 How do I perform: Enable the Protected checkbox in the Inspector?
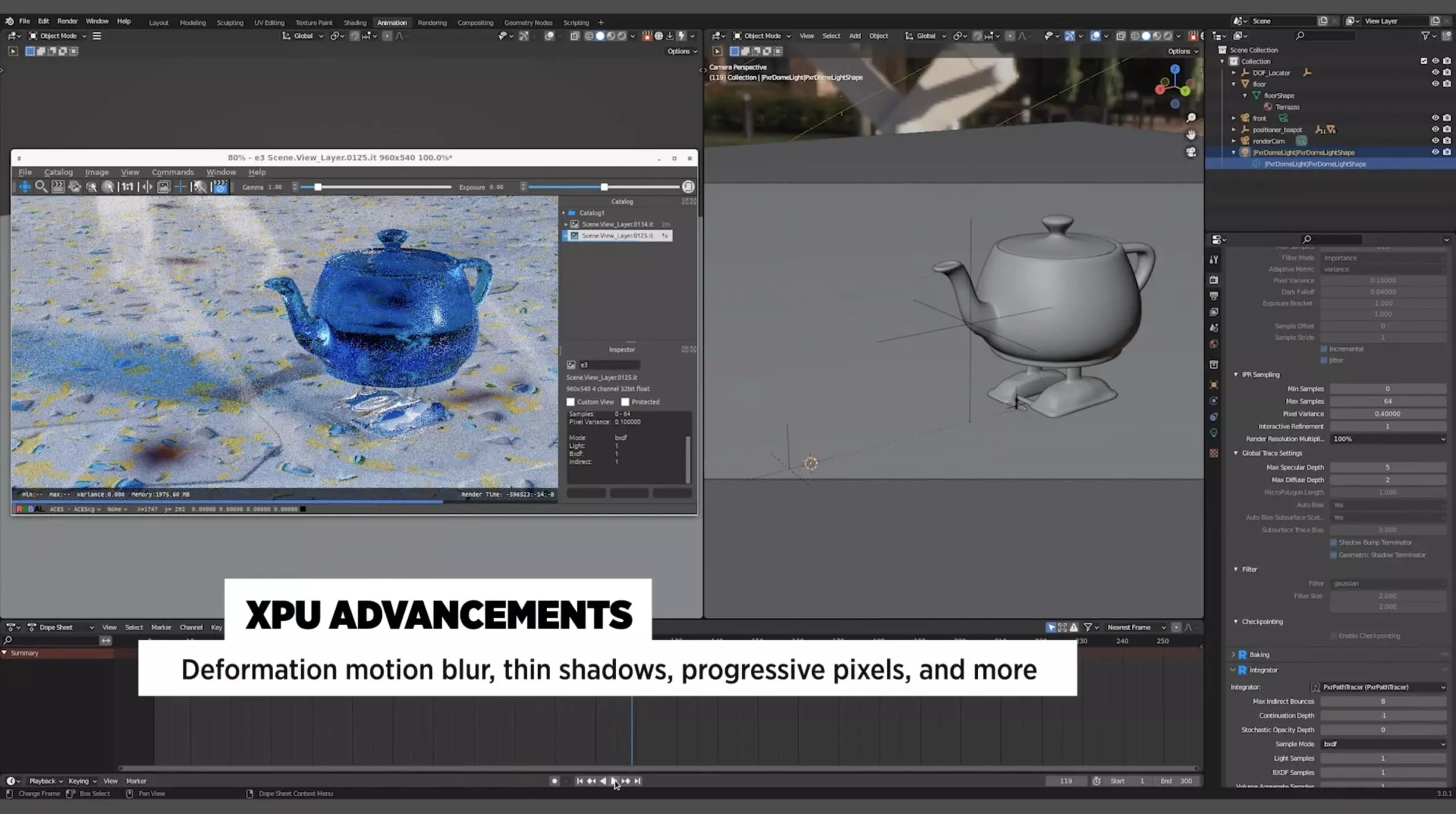pyautogui.click(x=625, y=402)
